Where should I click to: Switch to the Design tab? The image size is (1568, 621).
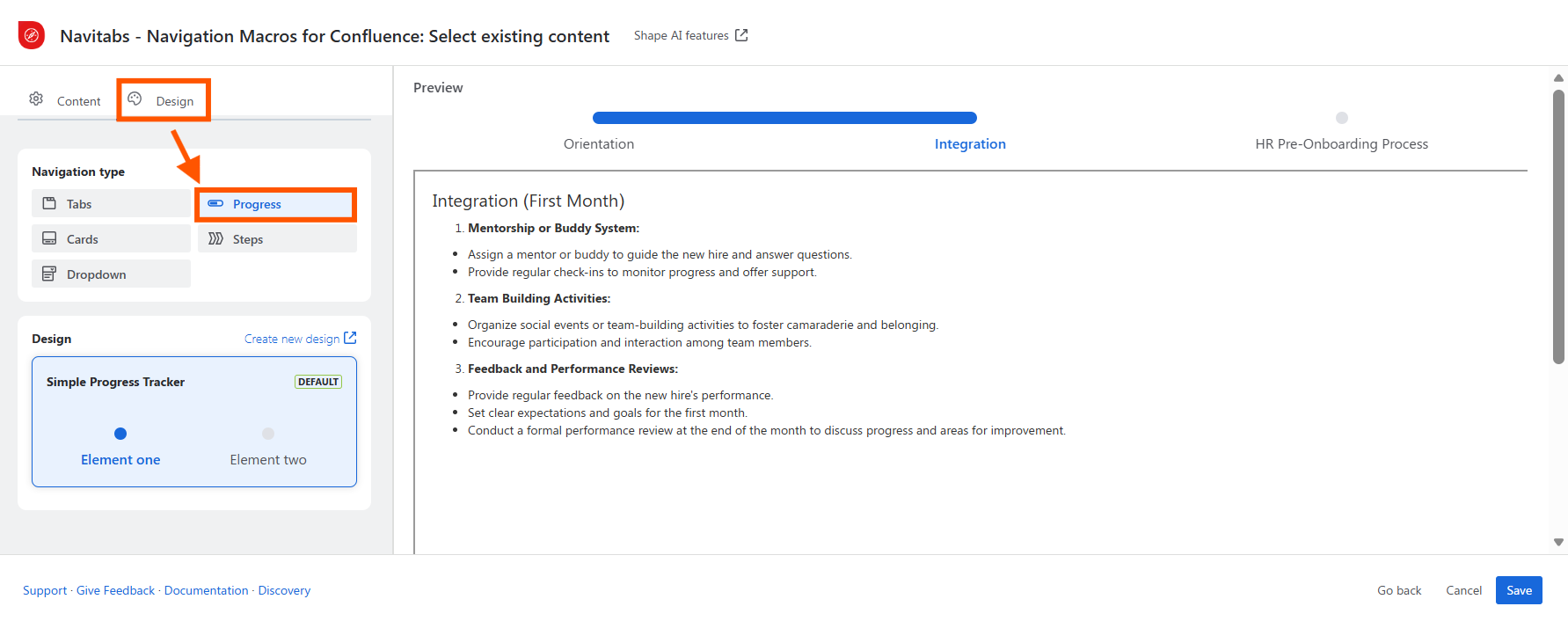pyautogui.click(x=163, y=100)
